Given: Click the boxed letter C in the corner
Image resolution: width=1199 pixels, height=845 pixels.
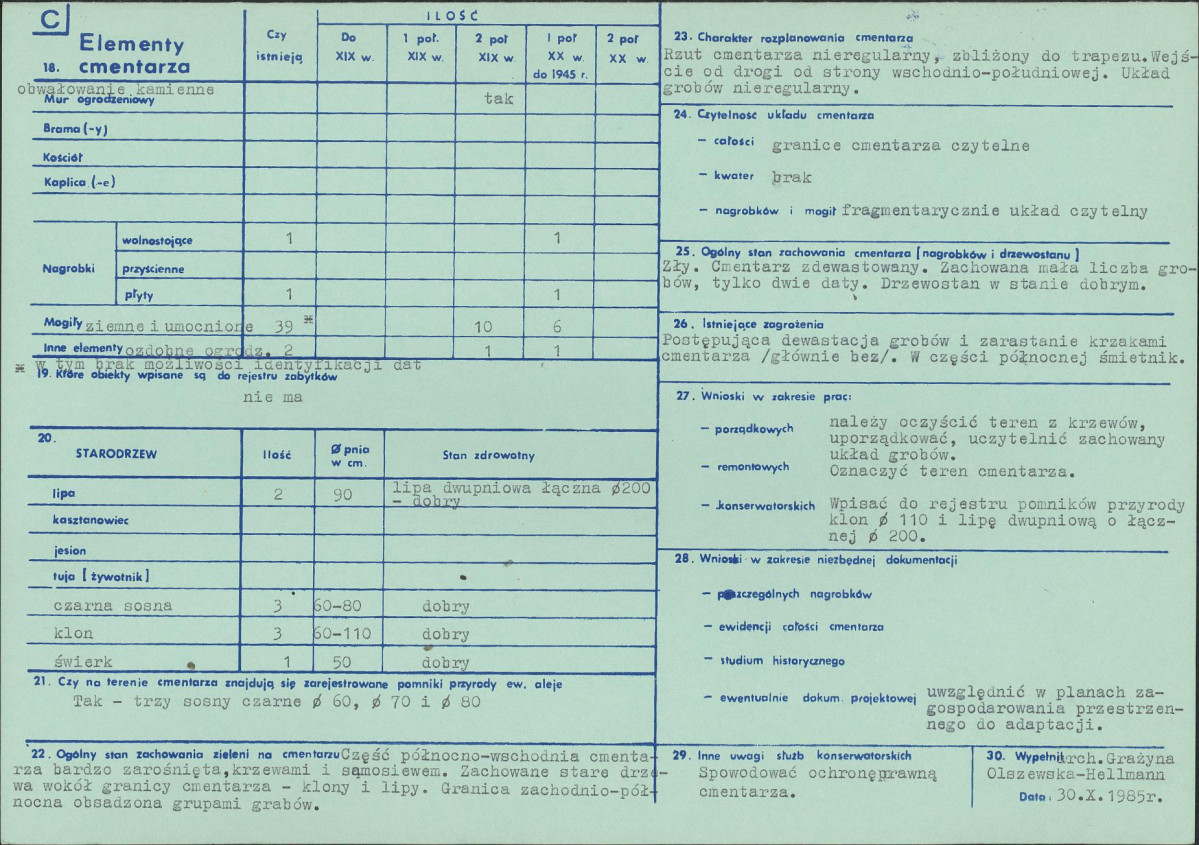Looking at the screenshot, I should coord(50,19).
